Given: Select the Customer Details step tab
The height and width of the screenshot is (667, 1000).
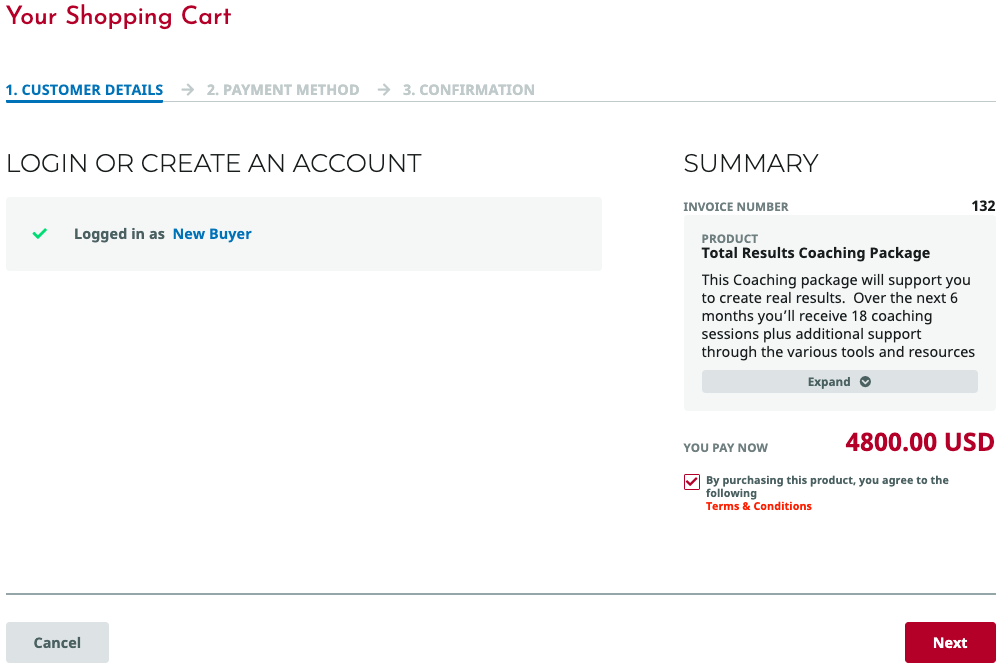Looking at the screenshot, I should (84, 90).
